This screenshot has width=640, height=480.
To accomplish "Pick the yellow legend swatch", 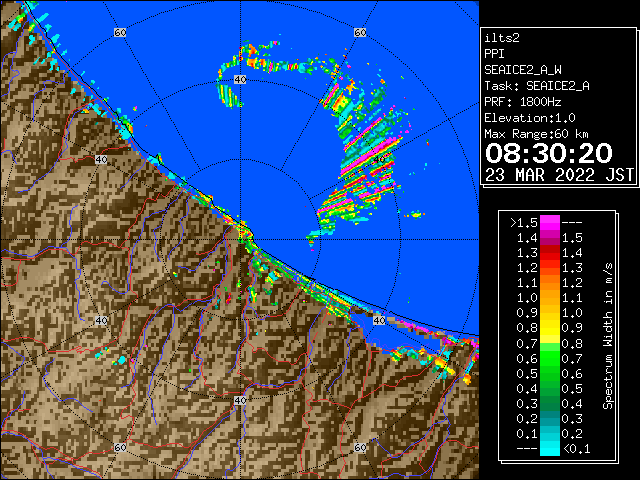I will coord(550,329).
